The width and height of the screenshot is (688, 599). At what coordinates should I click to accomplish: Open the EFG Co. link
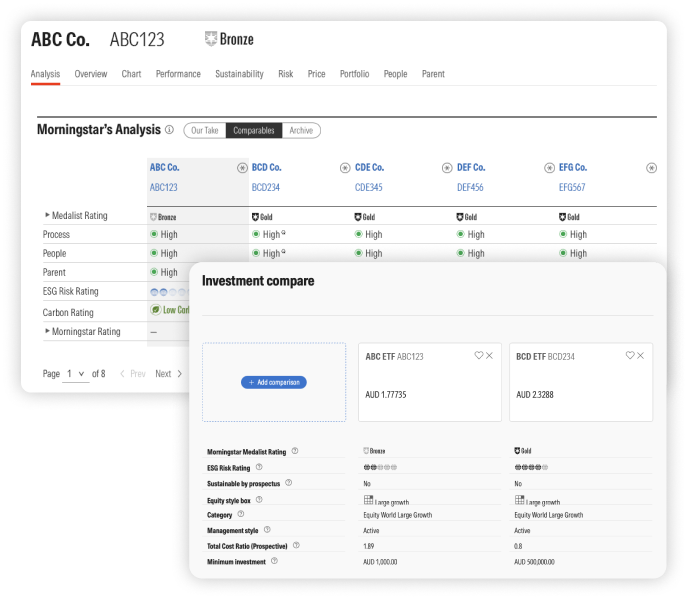click(573, 168)
